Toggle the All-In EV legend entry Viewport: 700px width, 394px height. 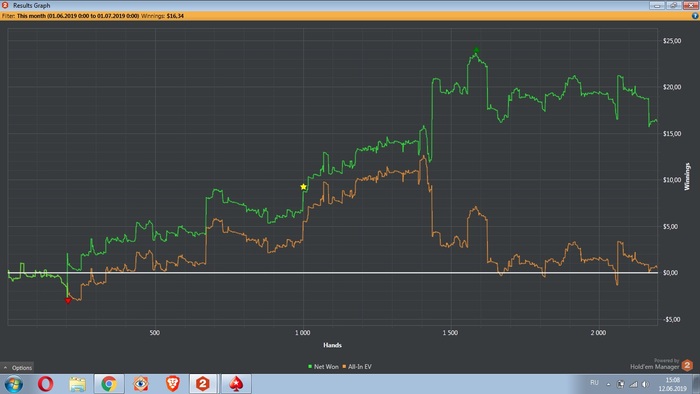357,367
